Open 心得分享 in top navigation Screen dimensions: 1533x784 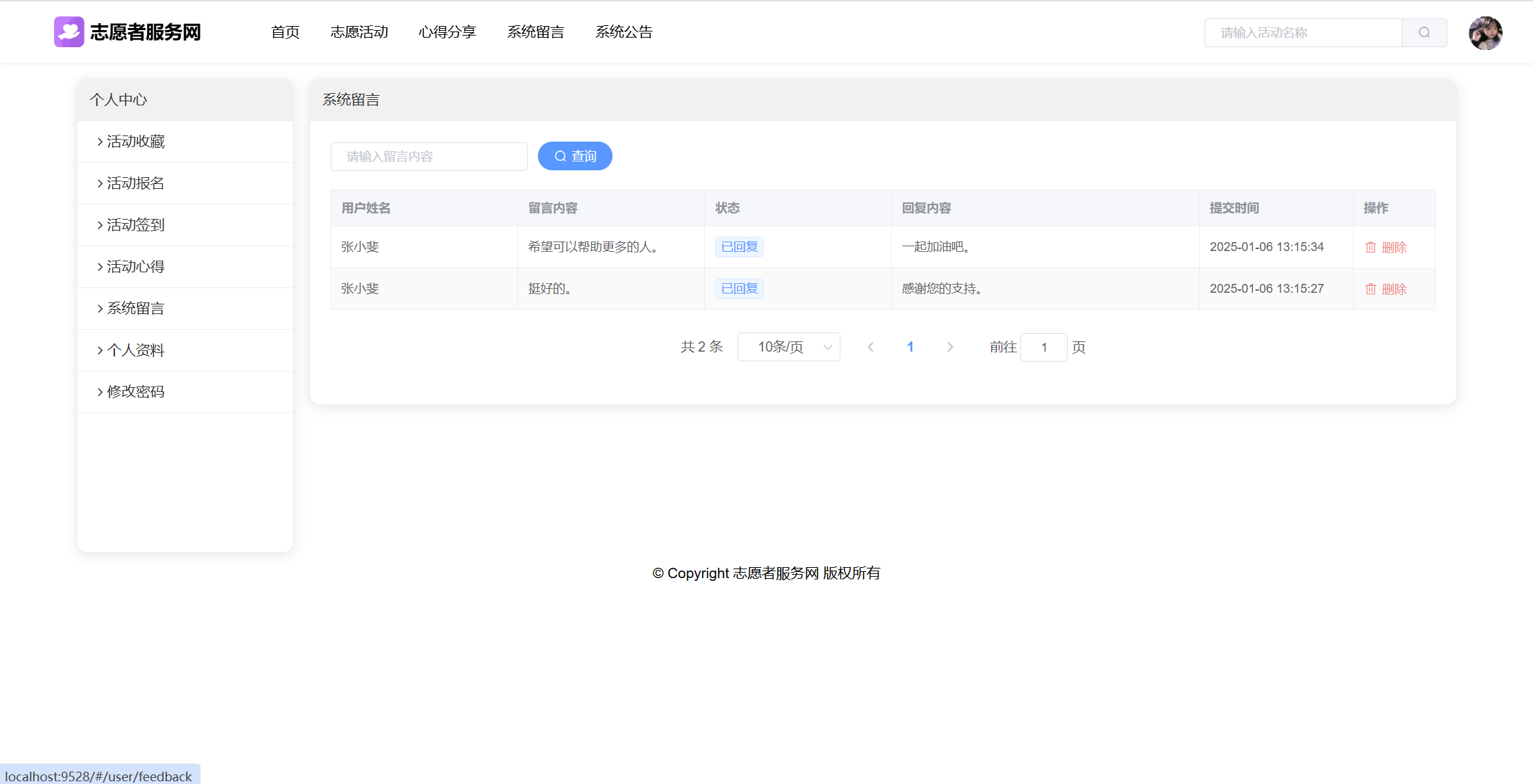pyautogui.click(x=448, y=32)
